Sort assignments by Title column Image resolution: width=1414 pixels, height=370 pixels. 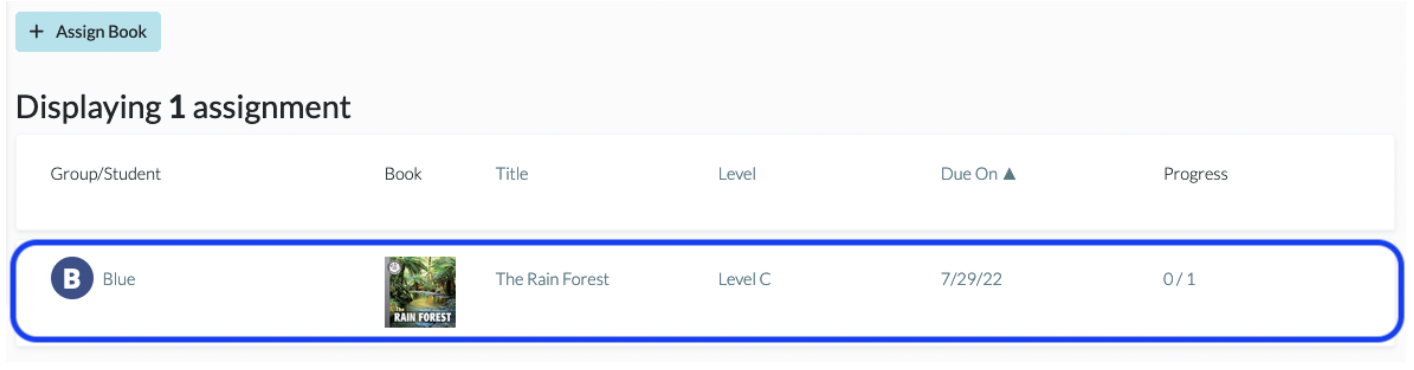pos(512,174)
